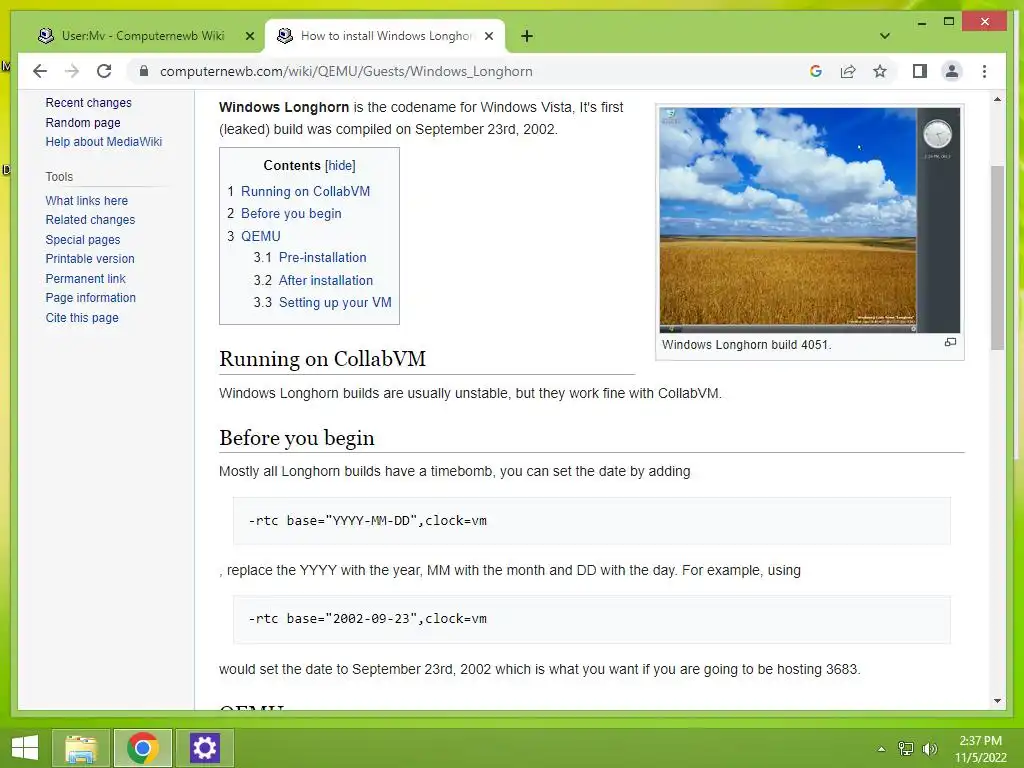Bookmark this page with star
Viewport: 1024px width, 768px height.
pos(880,71)
